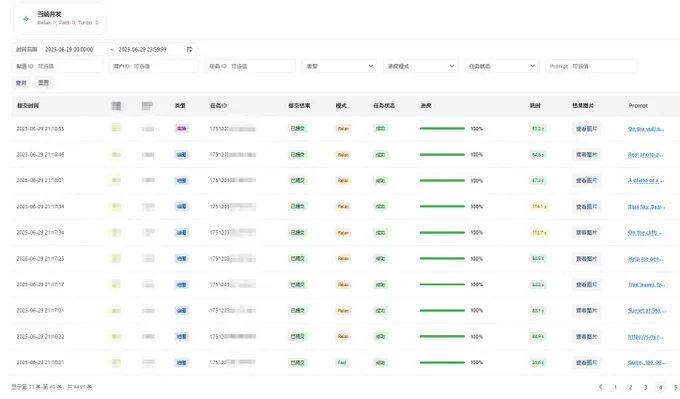The height and width of the screenshot is (399, 680).
Task: Click progress bar in 'Sunset at Sea' row
Action: (442, 311)
